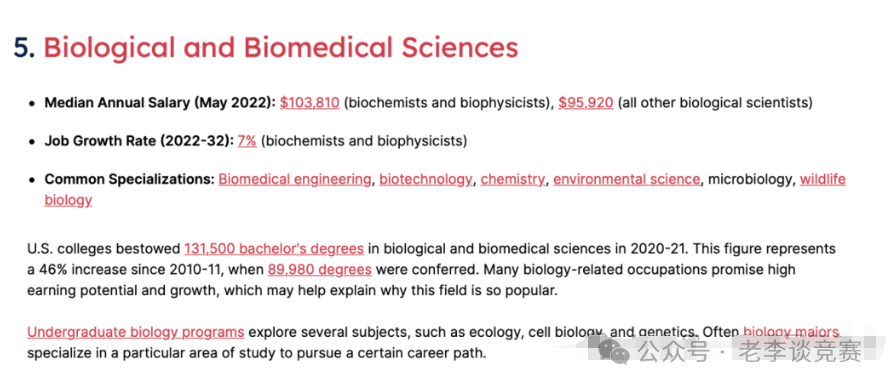890x387 pixels.
Task: Click the bold Common Specializations label
Action: pos(129,179)
